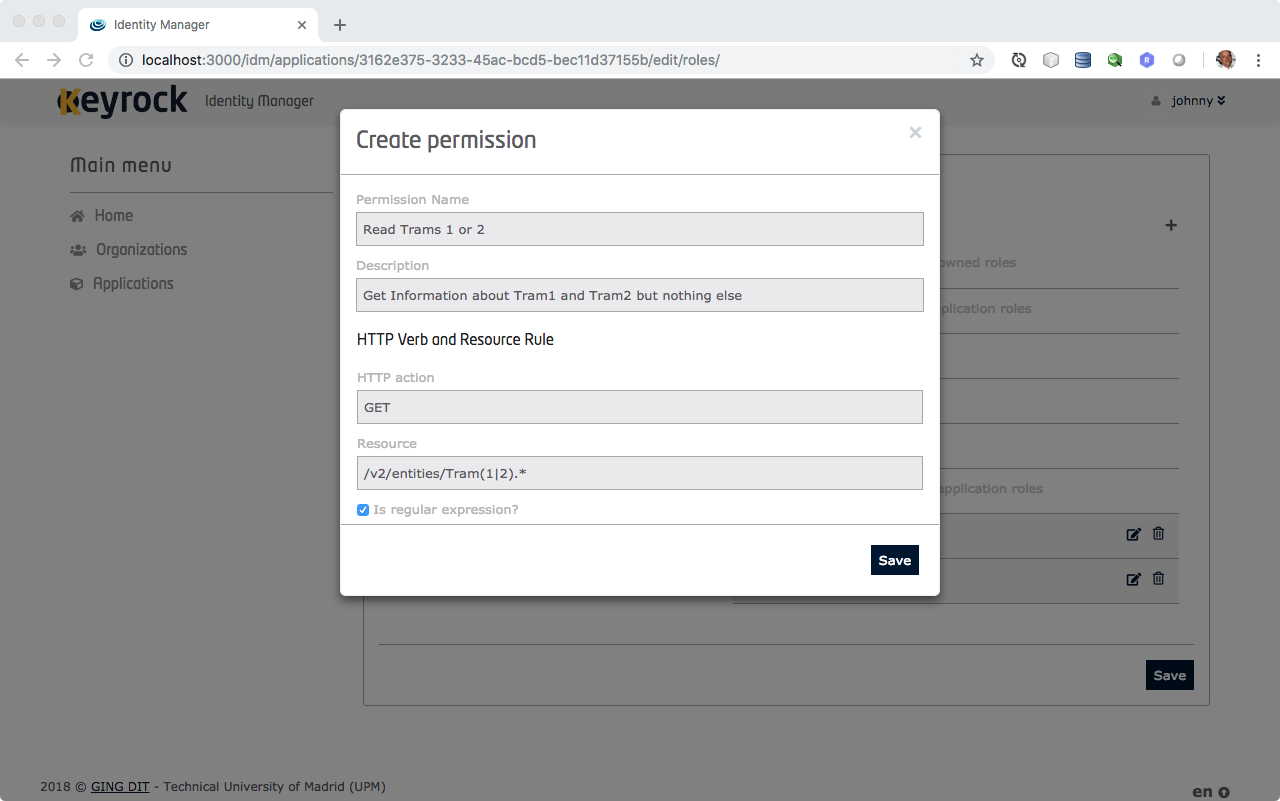
Task: Click the Keyrock logo
Action: click(122, 101)
